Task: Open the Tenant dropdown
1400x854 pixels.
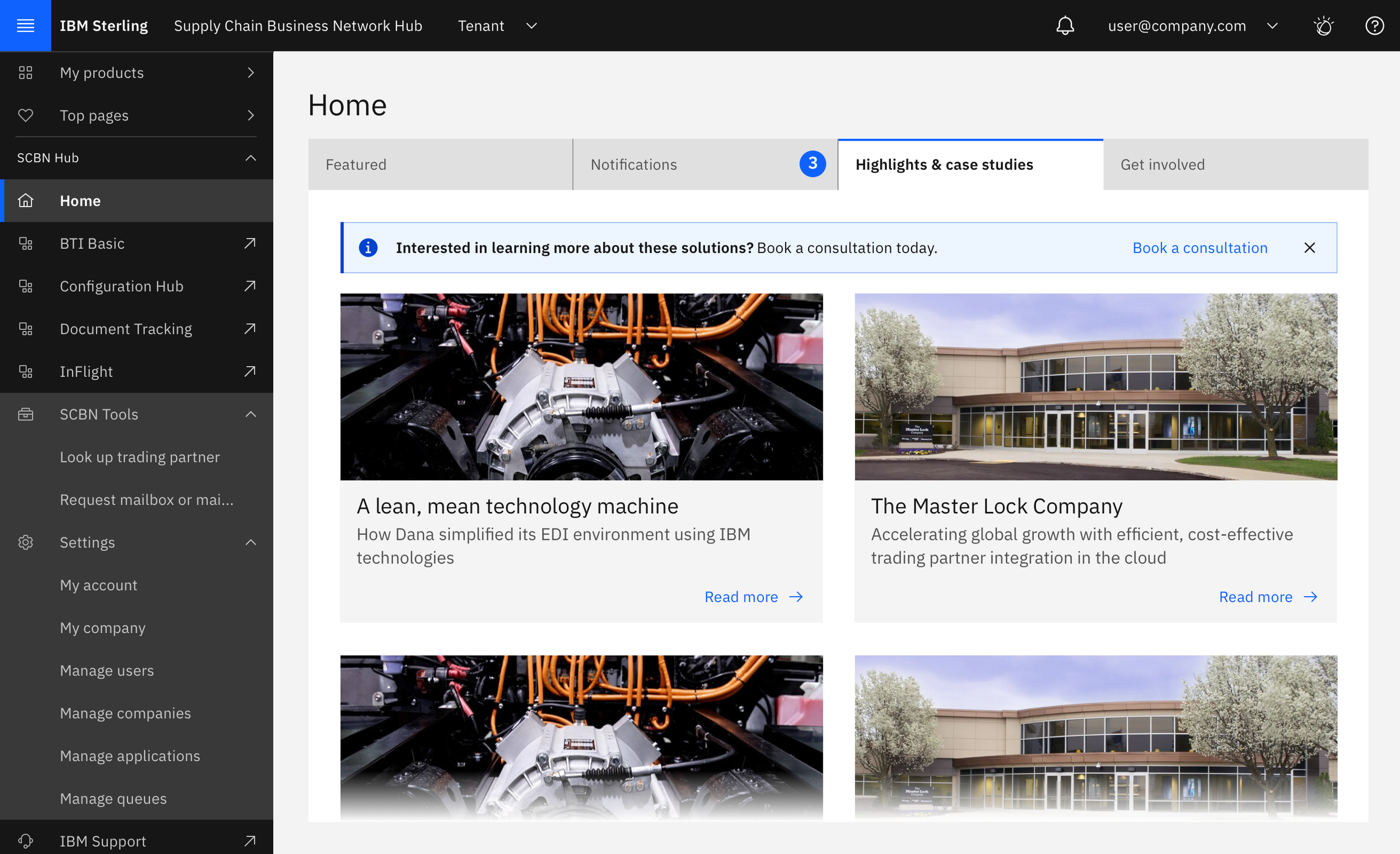Action: [x=497, y=26]
